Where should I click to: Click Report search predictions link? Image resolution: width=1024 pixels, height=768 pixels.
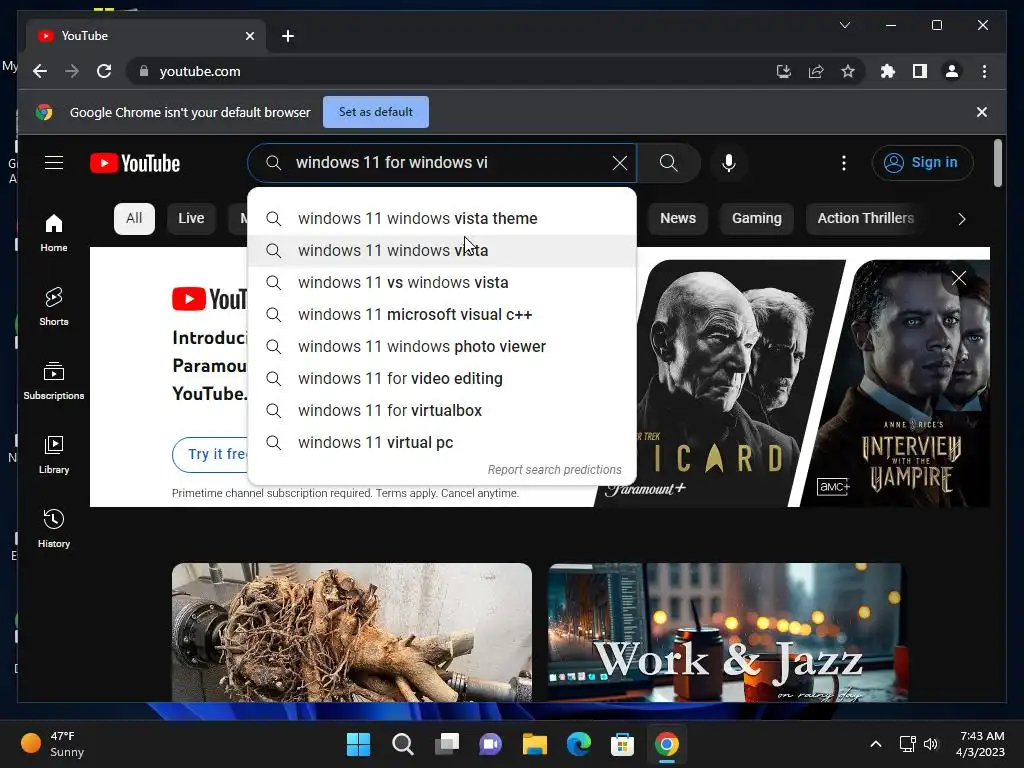point(554,470)
